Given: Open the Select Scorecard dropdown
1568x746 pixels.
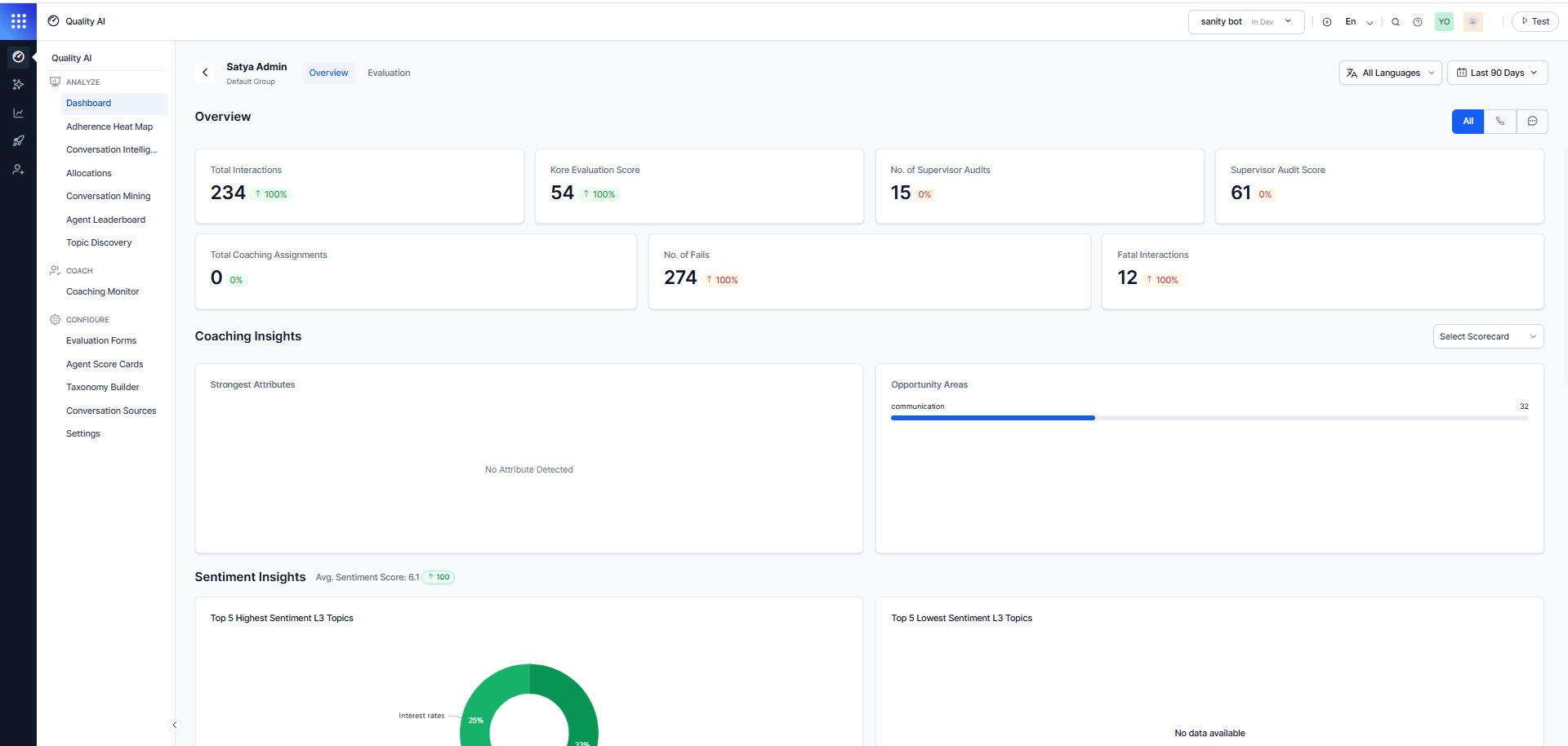Looking at the screenshot, I should coord(1487,336).
